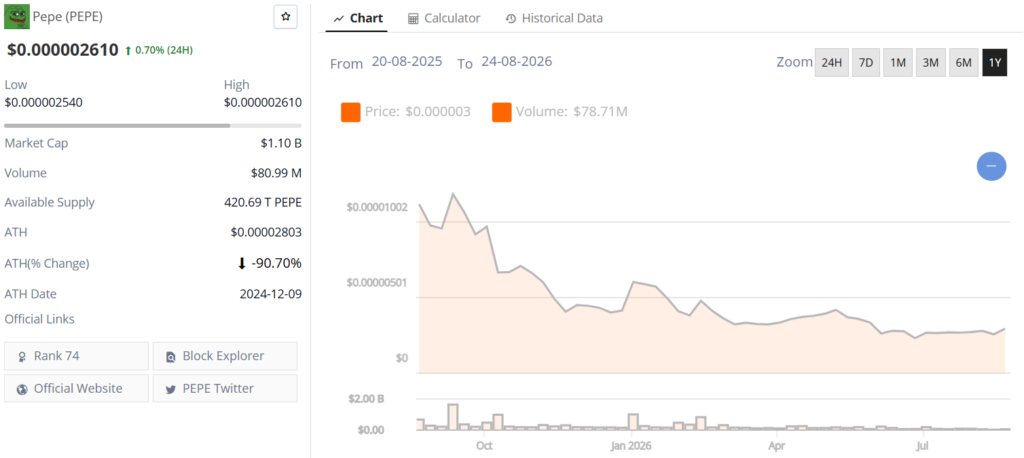Viewport: 1024px width, 458px height.
Task: Click the Pepe frog coin logo
Action: tap(17, 16)
